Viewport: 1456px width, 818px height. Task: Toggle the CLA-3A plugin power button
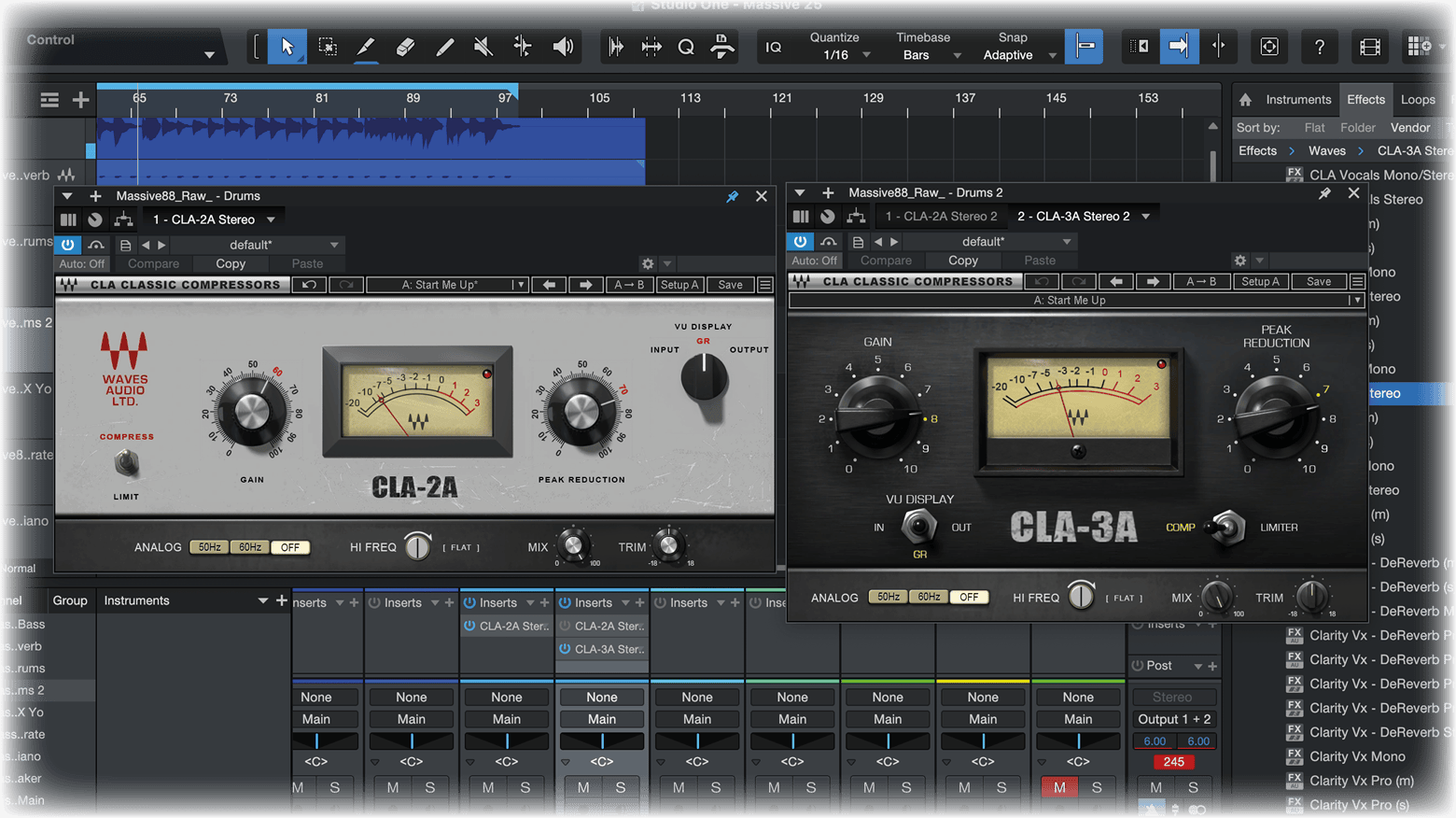tap(801, 241)
